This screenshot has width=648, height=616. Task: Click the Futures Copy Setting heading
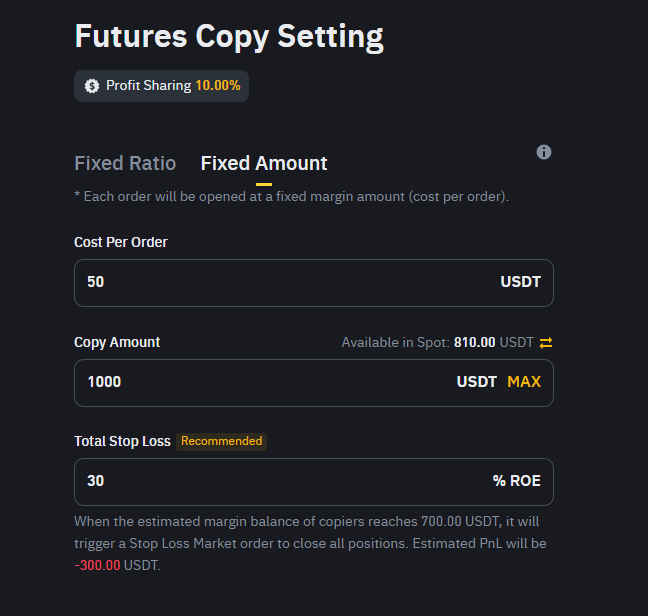pos(229,36)
